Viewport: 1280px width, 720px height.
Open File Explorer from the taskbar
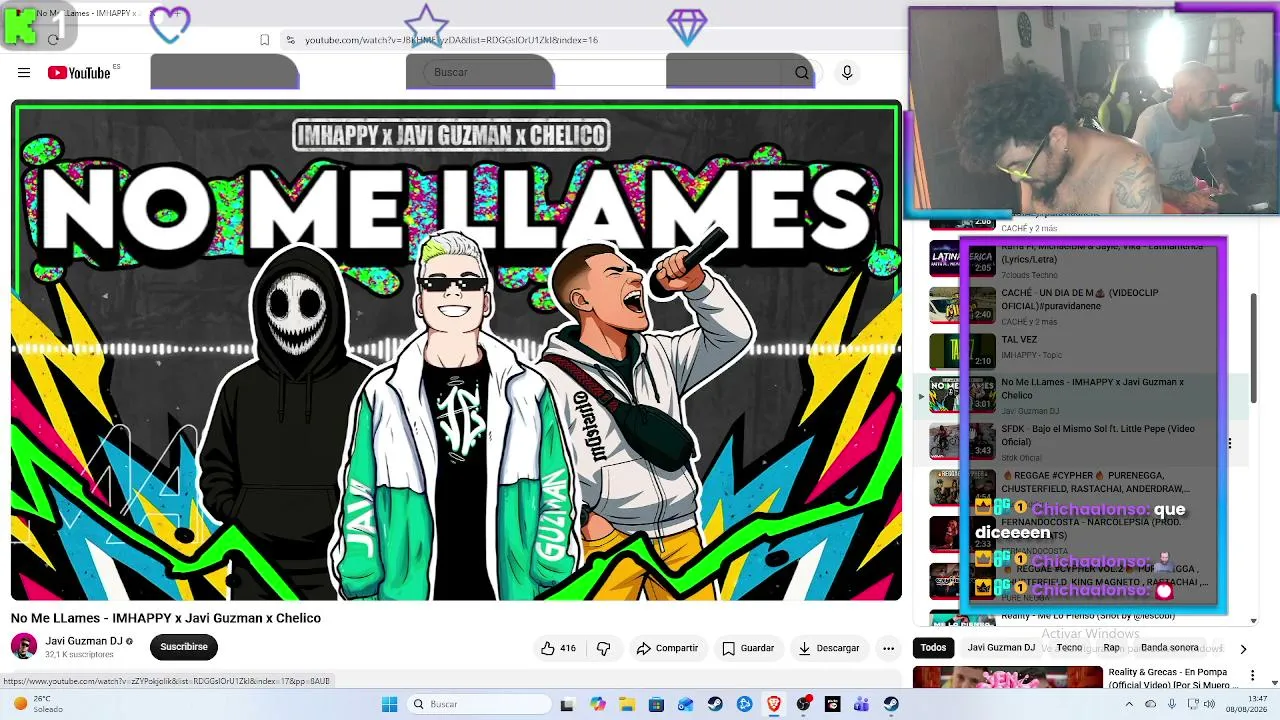(626, 704)
